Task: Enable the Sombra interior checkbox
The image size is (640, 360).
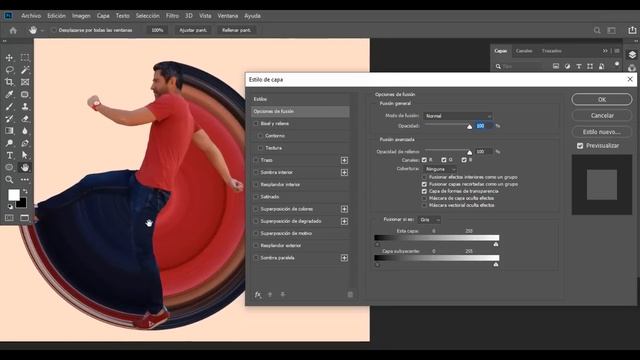Action: pyautogui.click(x=256, y=172)
